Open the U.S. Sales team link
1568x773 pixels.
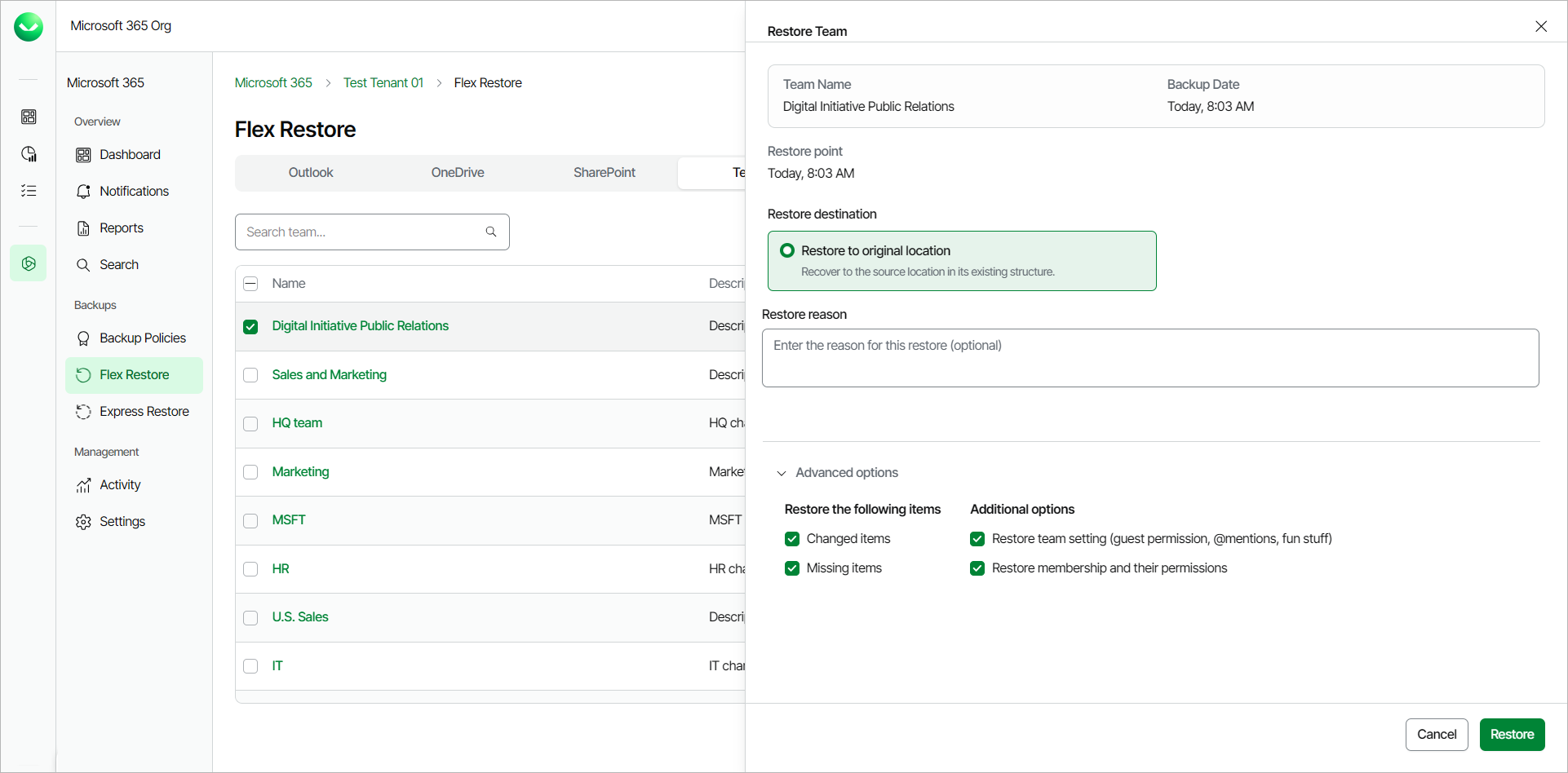[x=300, y=617]
